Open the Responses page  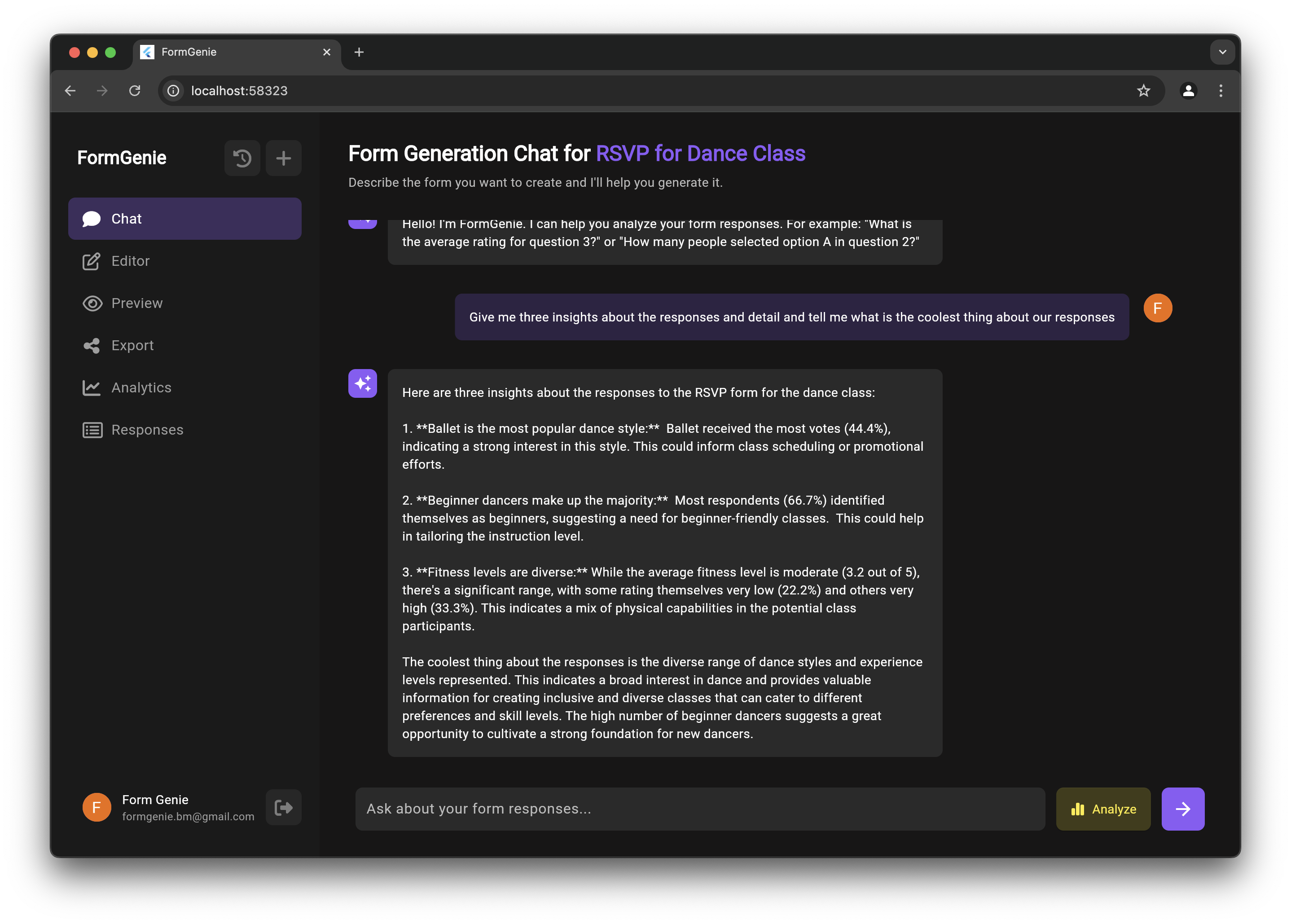click(x=147, y=430)
